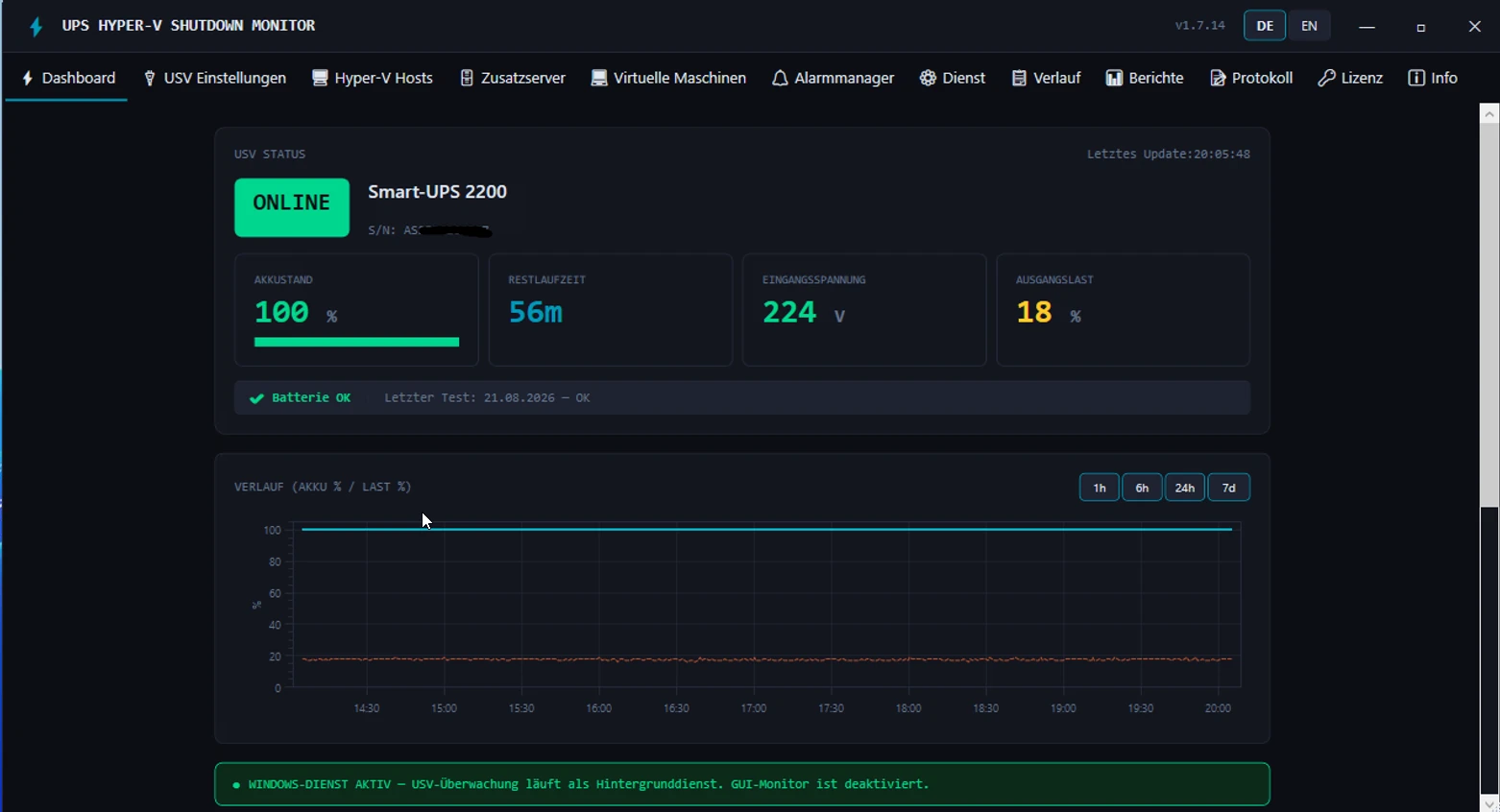The width and height of the screenshot is (1500, 812).
Task: Set chart range to 6h
Action: pyautogui.click(x=1142, y=488)
